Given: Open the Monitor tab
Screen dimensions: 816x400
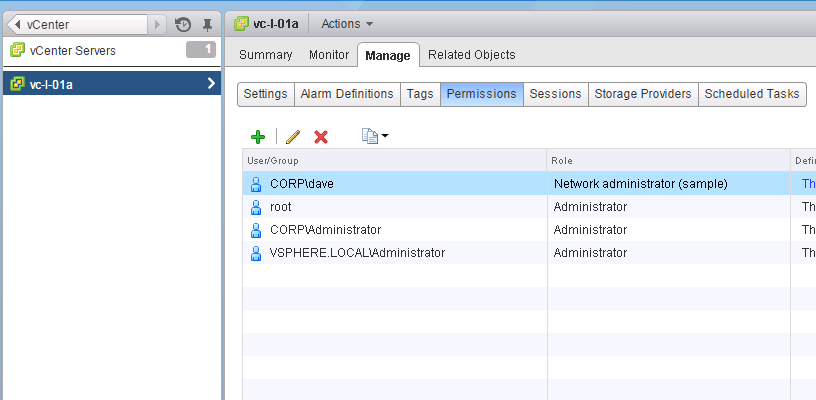Looking at the screenshot, I should pos(329,55).
